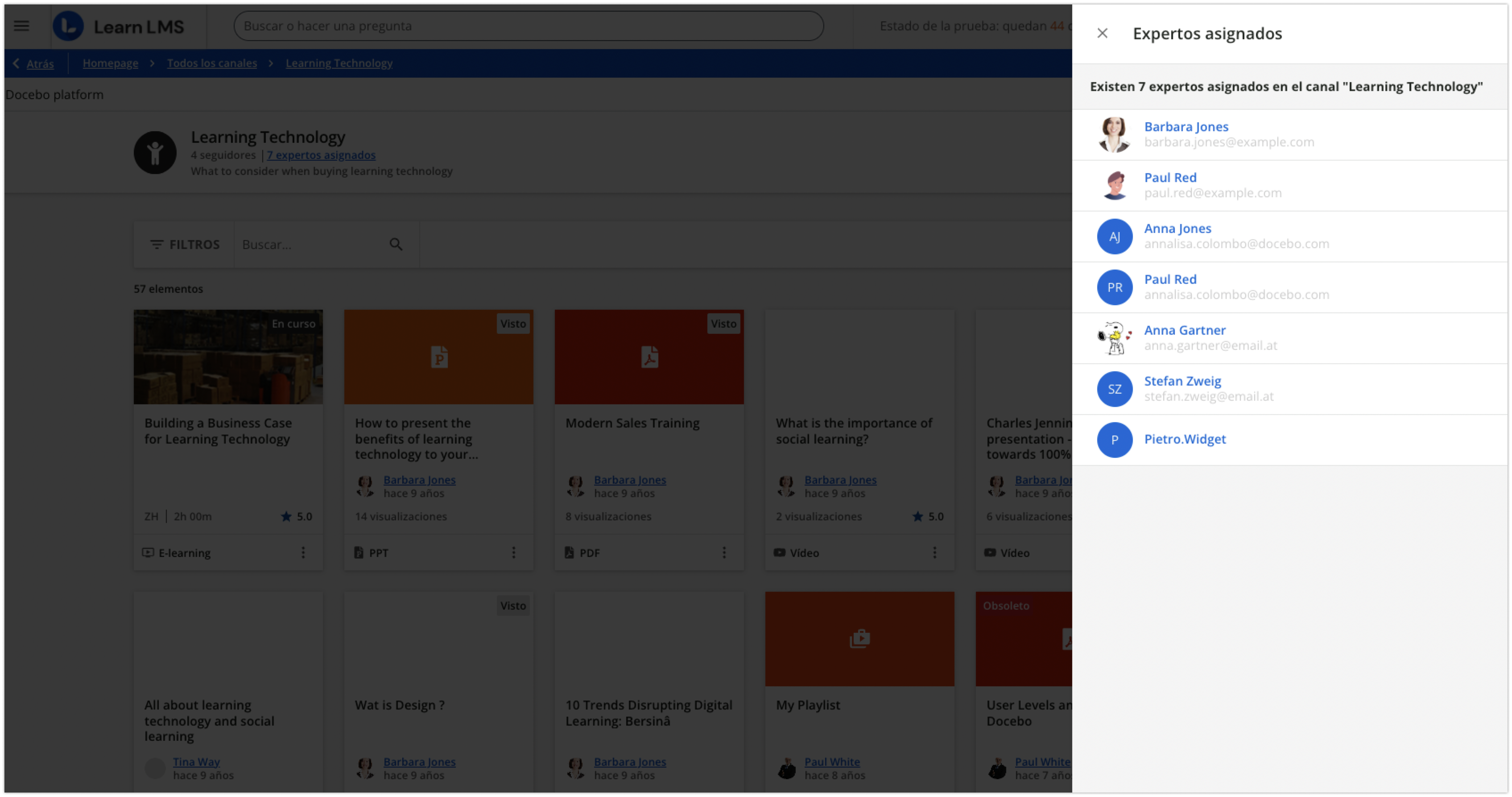Open My Playlist thumbnail

click(859, 639)
